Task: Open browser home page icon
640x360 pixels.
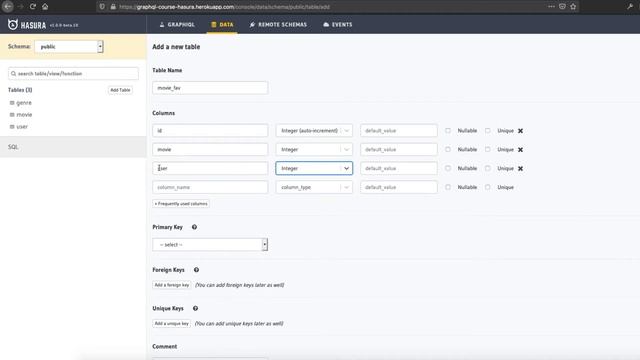Action: tap(45, 7)
